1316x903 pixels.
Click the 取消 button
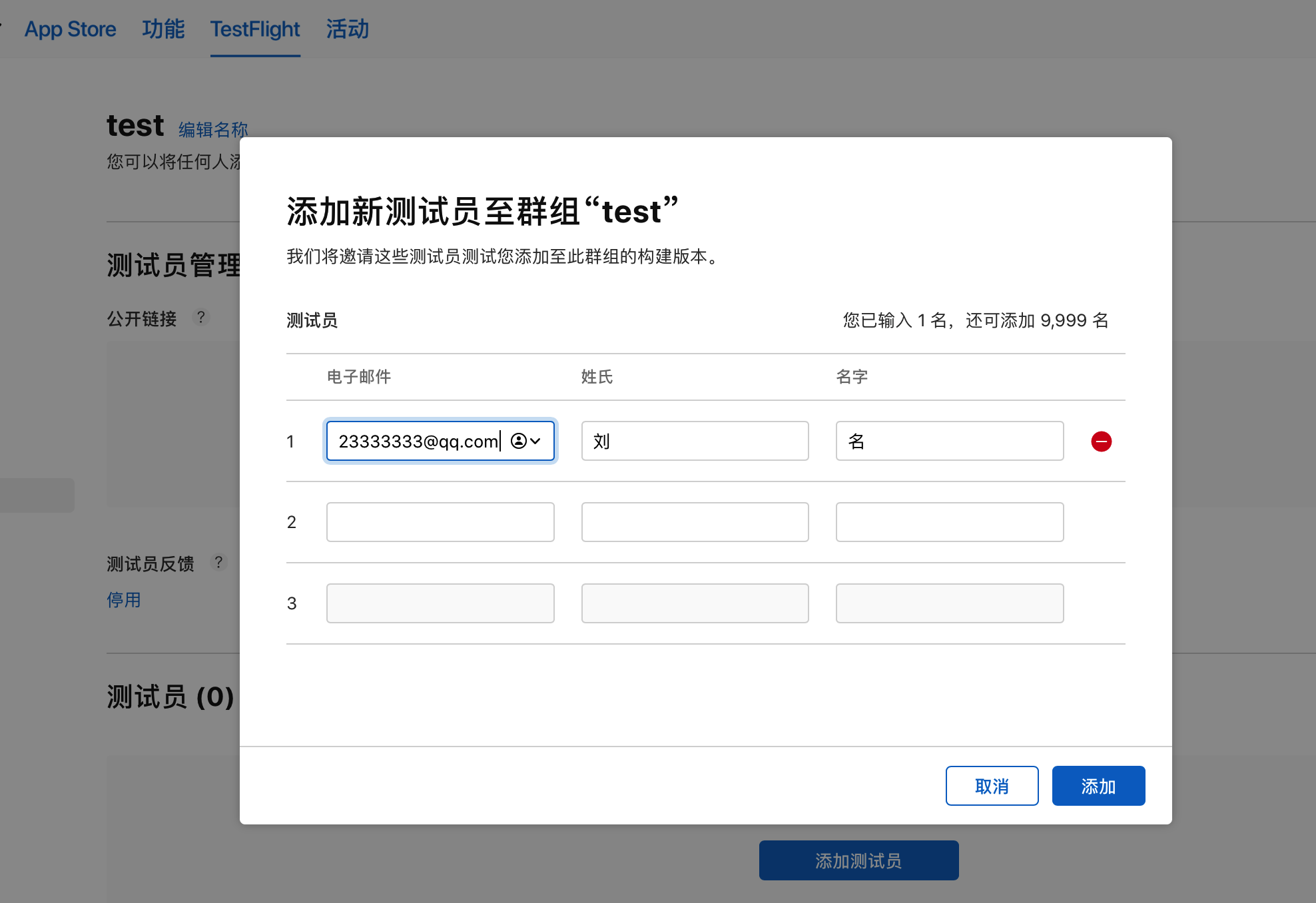pos(992,786)
